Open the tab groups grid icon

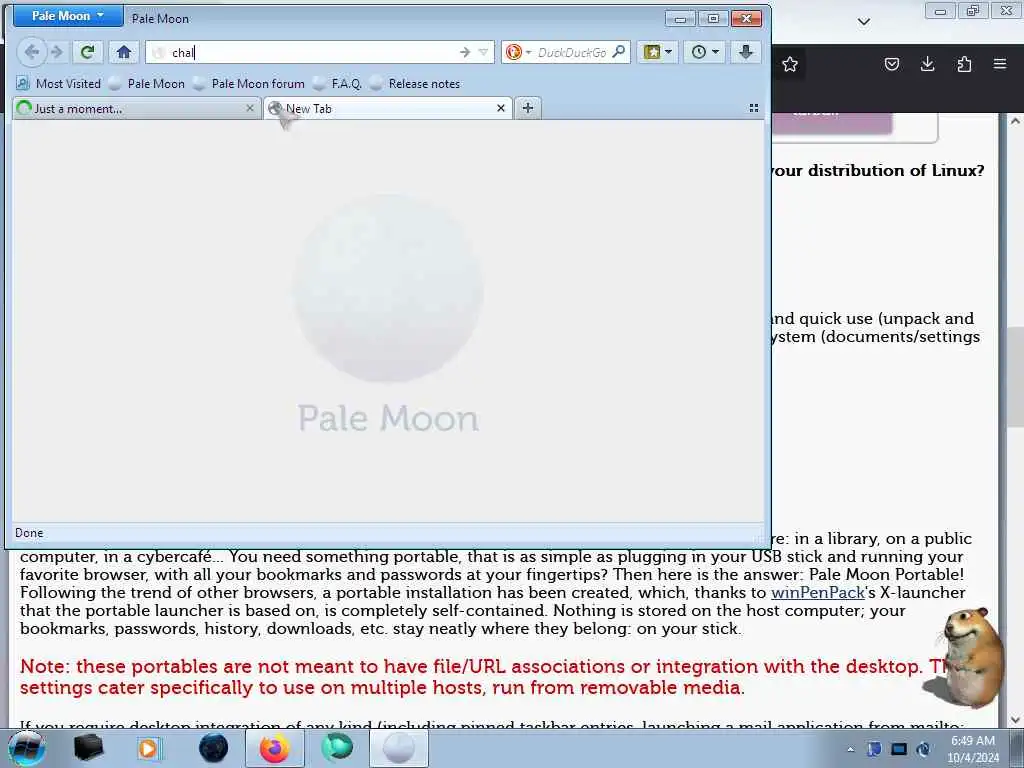pyautogui.click(x=754, y=108)
